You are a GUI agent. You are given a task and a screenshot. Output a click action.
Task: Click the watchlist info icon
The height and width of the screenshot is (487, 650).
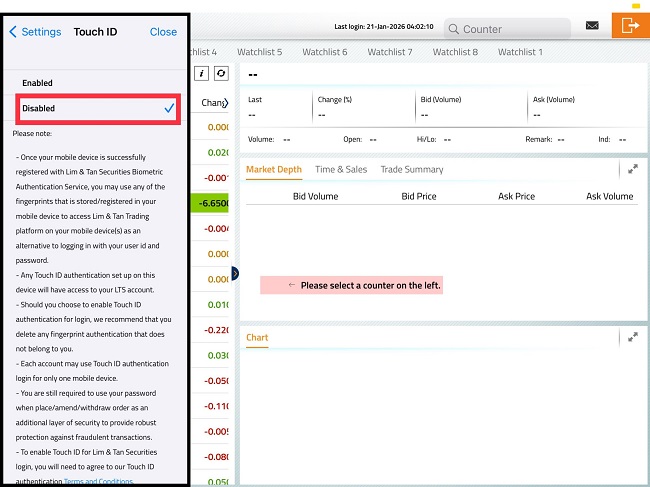(x=201, y=74)
